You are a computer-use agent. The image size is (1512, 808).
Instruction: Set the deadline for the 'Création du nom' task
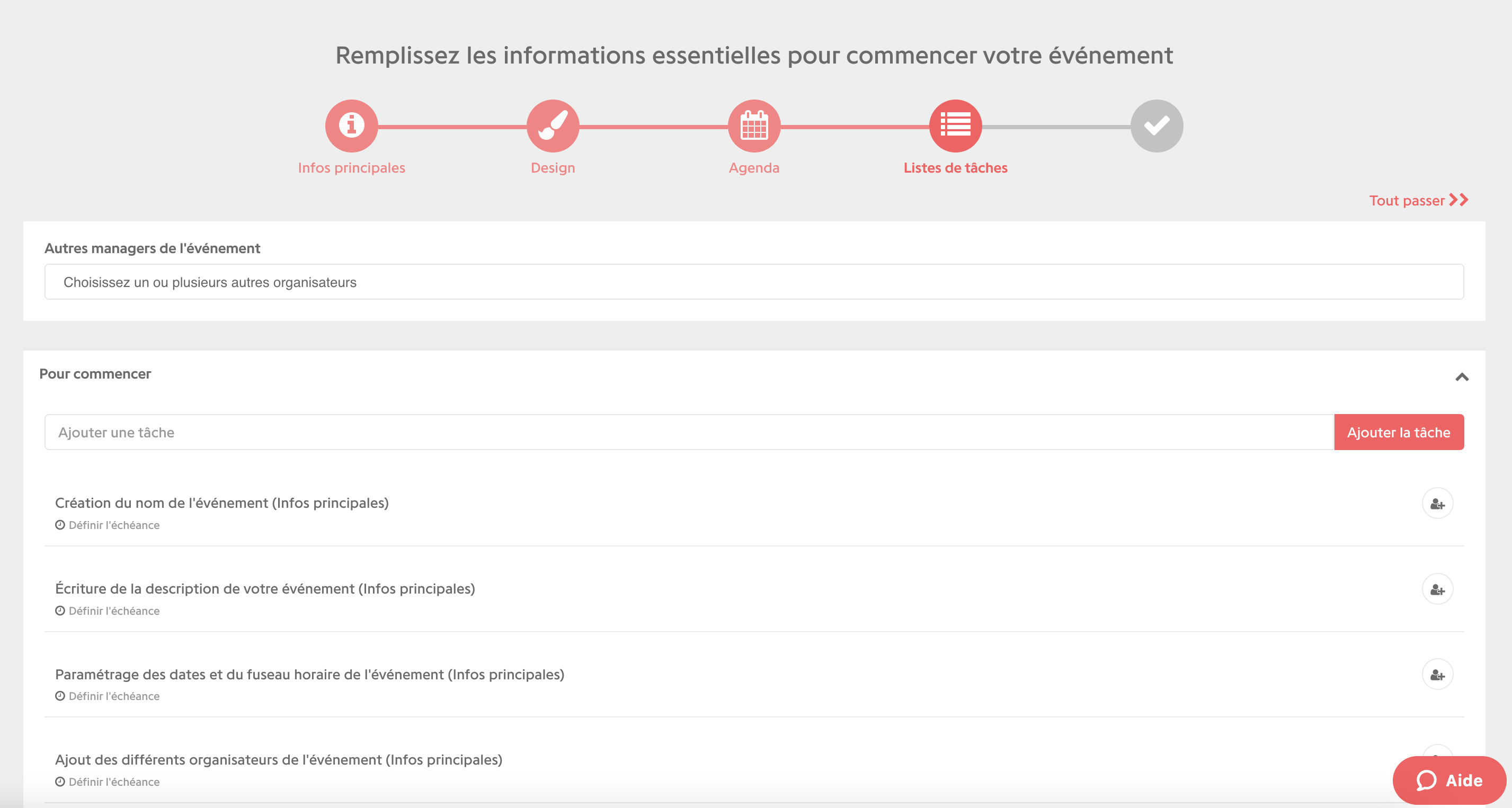pyautogui.click(x=108, y=525)
